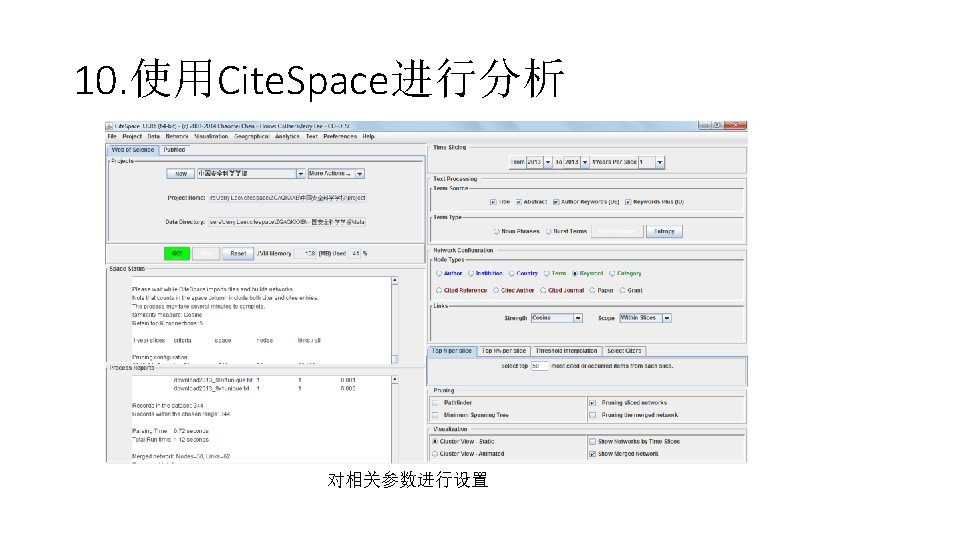Open the Geographical menu

(x=252, y=137)
